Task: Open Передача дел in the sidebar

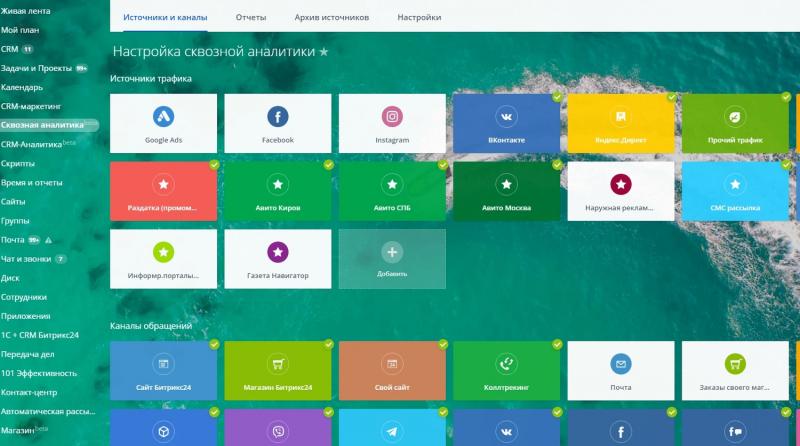Action: 28,354
